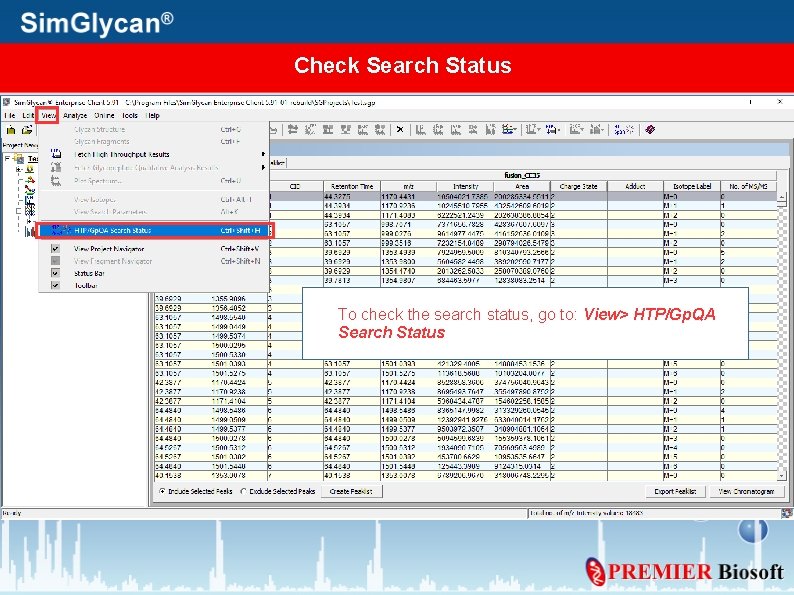Screen dimensions: 794x595
Task: Click the Isotope Label column header
Action: point(692,186)
